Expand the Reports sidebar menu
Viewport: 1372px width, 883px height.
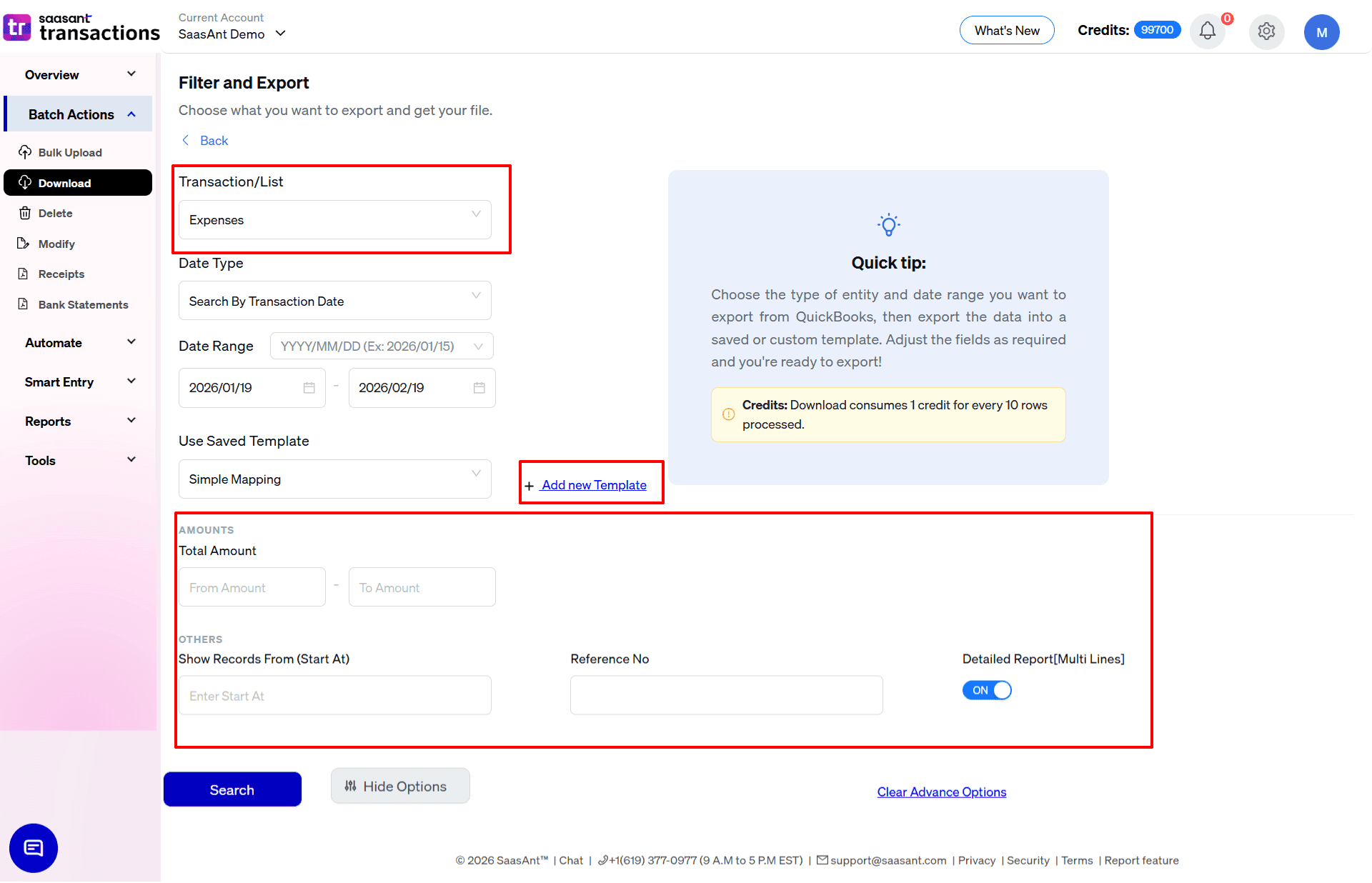point(79,421)
